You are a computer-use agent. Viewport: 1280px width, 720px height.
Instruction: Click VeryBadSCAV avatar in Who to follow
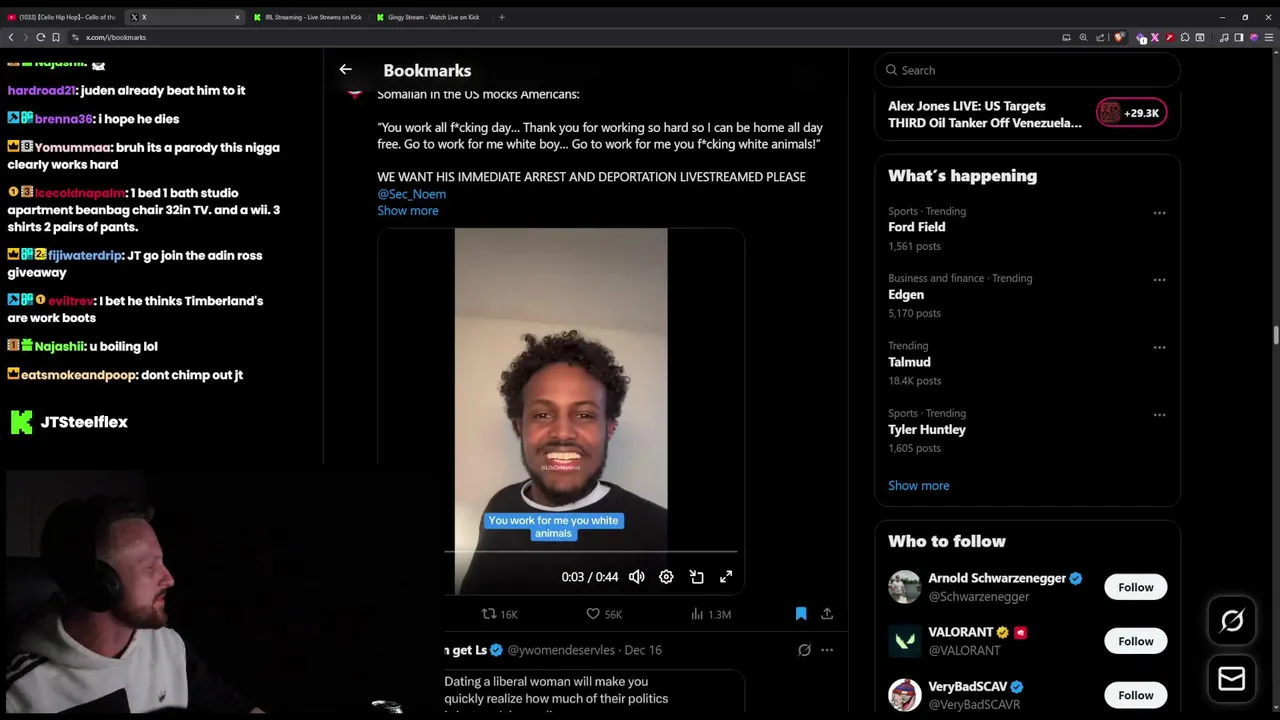click(x=904, y=695)
